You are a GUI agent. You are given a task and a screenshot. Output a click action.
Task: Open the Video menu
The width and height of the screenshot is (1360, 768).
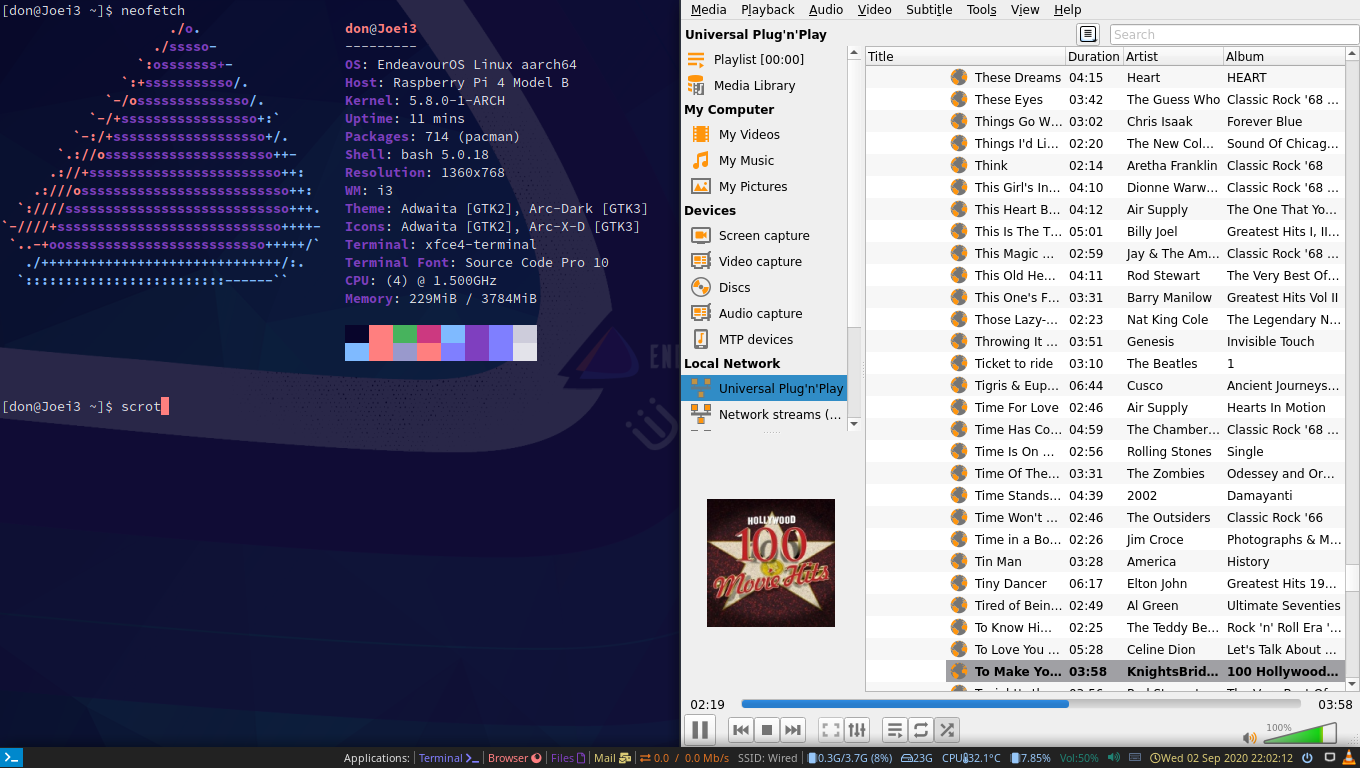(874, 9)
